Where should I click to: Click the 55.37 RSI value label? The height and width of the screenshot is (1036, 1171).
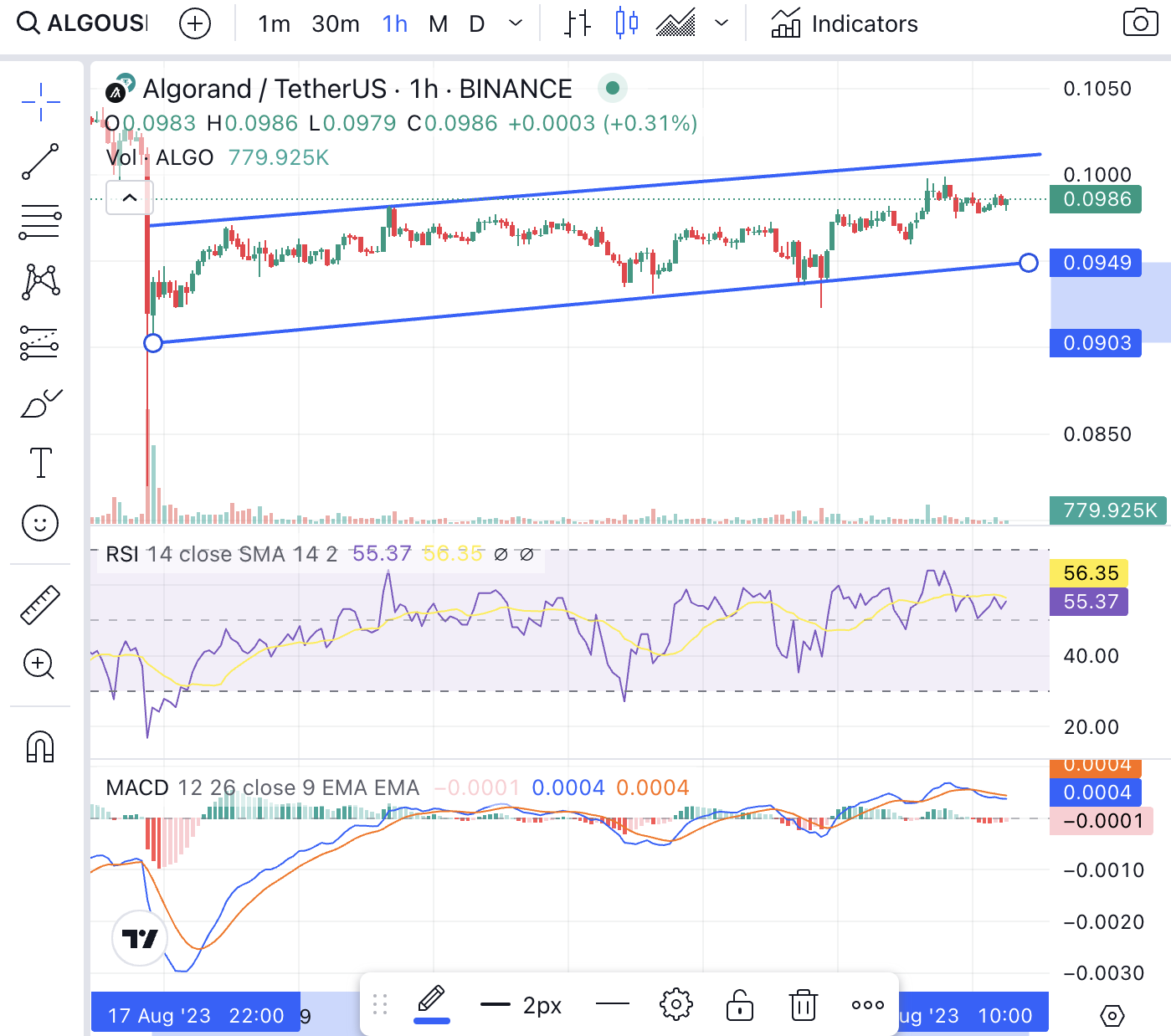1089,602
